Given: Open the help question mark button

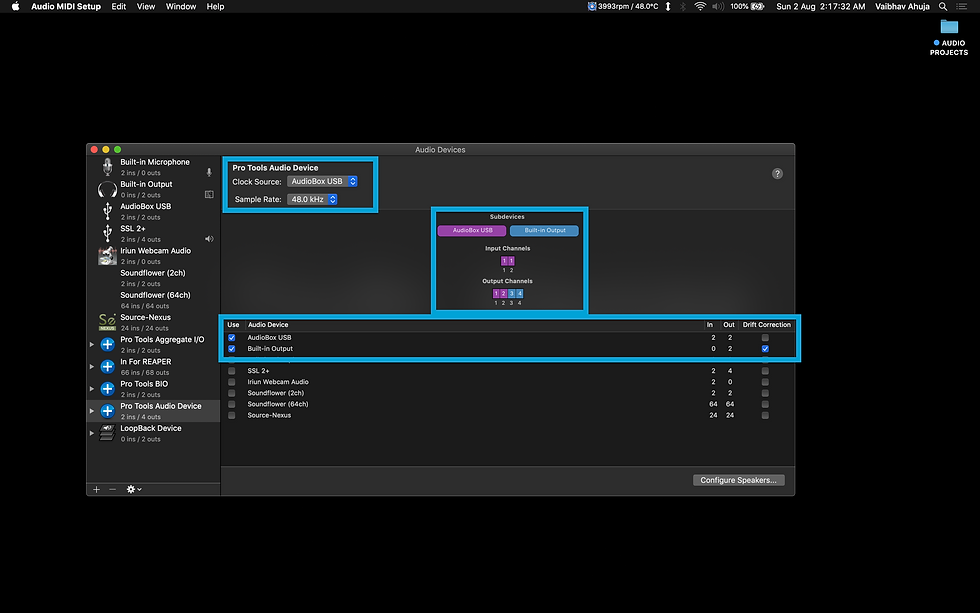Looking at the screenshot, I should point(777,174).
